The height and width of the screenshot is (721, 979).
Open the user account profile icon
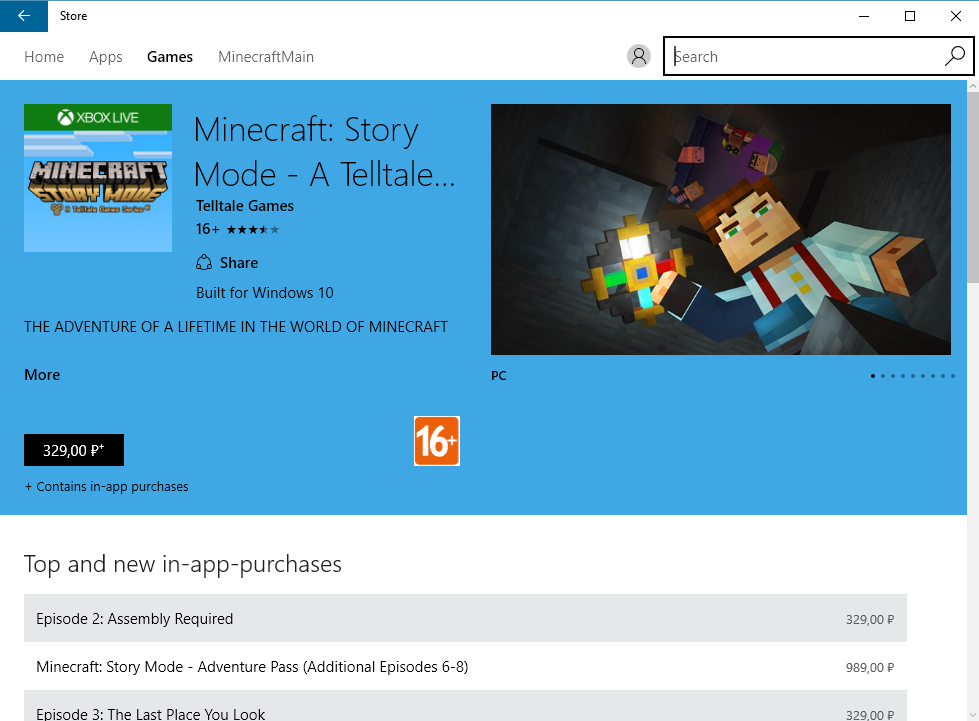tap(639, 56)
